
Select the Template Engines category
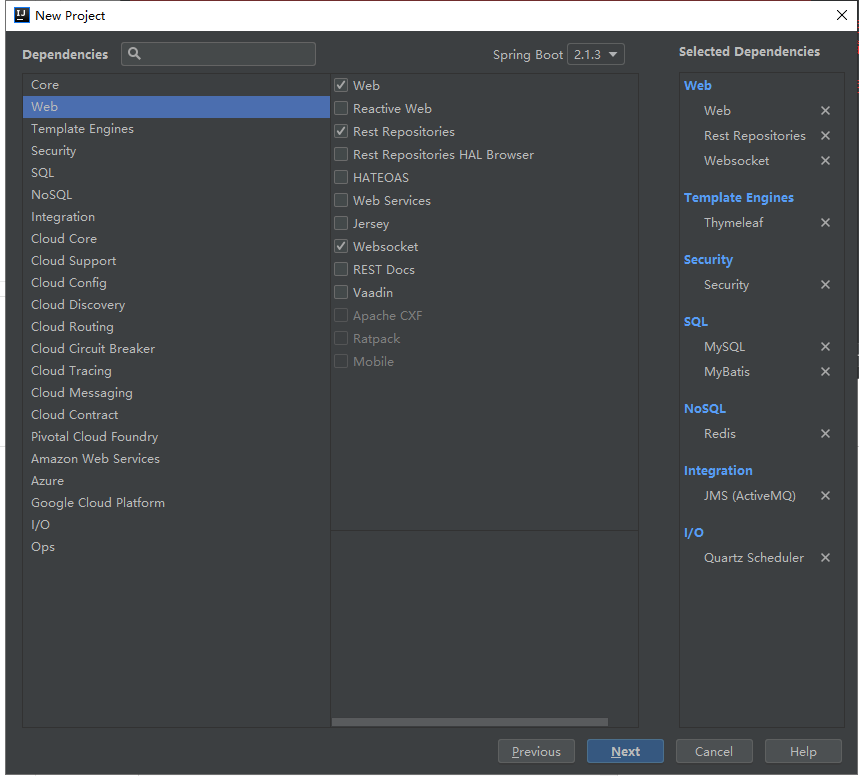176,129
